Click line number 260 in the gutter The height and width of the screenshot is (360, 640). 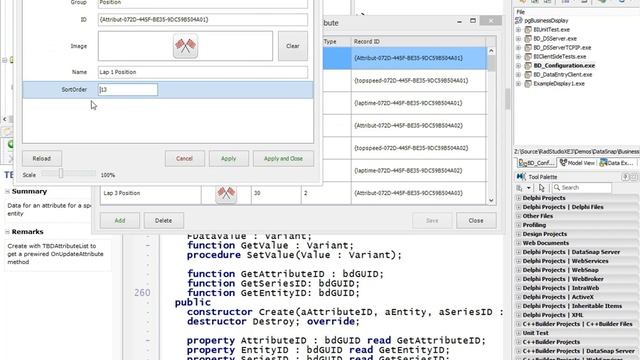point(142,293)
